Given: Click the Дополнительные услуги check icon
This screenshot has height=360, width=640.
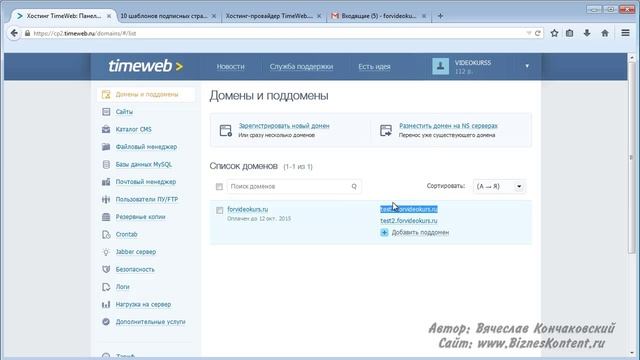Looking at the screenshot, I should pyautogui.click(x=106, y=322).
